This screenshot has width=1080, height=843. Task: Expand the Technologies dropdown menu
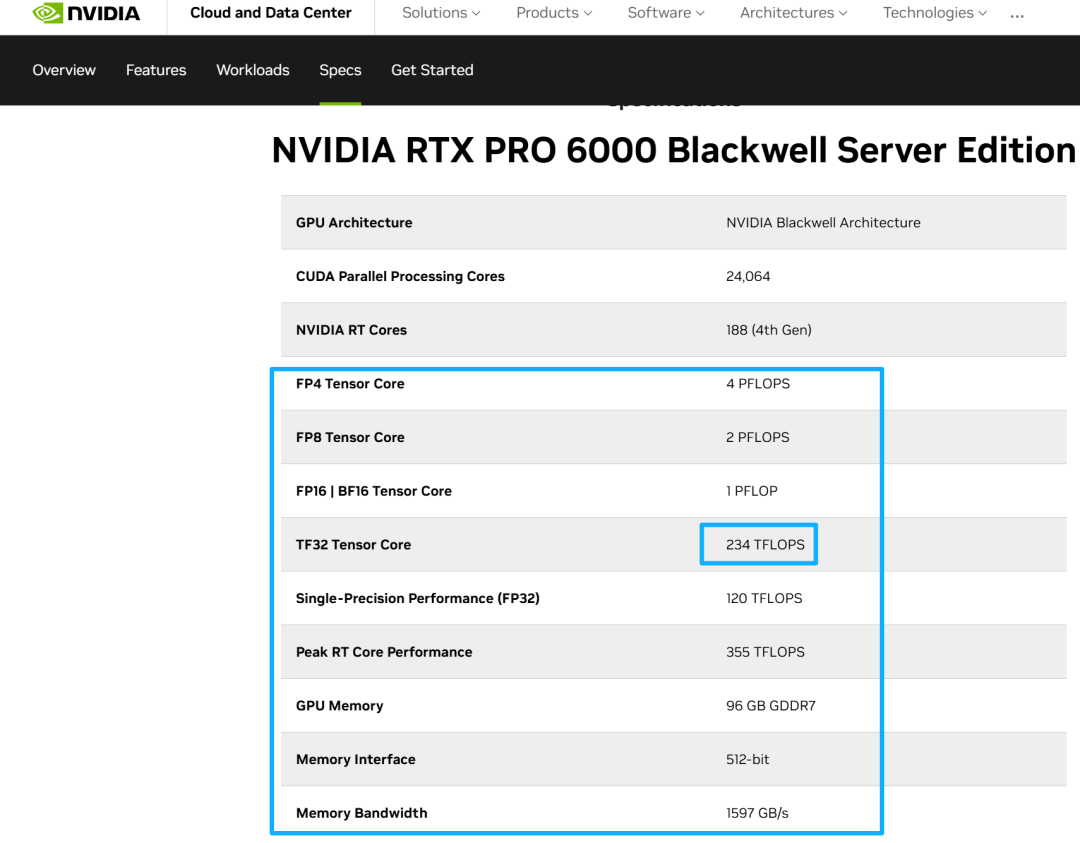tap(935, 12)
